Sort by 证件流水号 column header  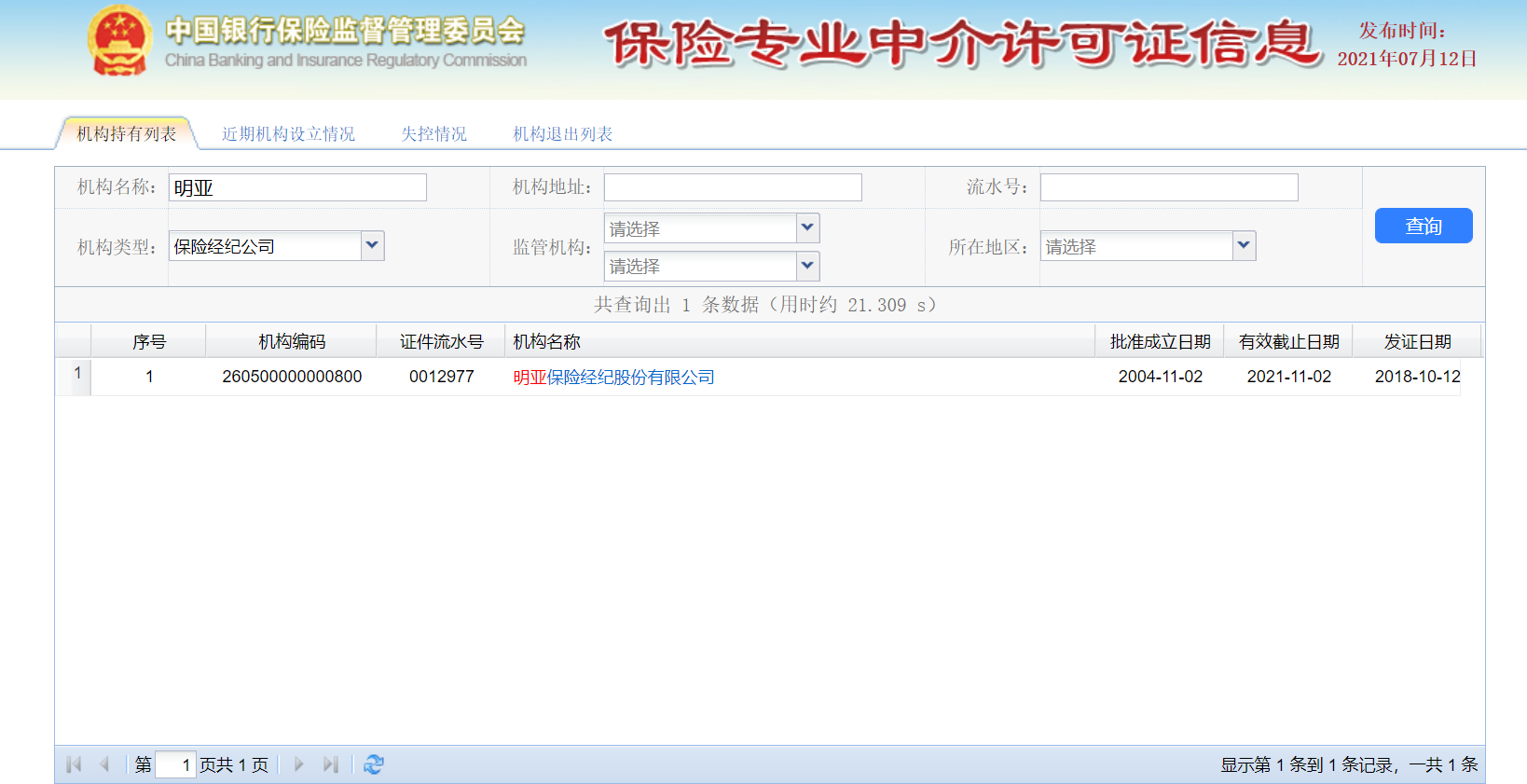click(x=442, y=341)
